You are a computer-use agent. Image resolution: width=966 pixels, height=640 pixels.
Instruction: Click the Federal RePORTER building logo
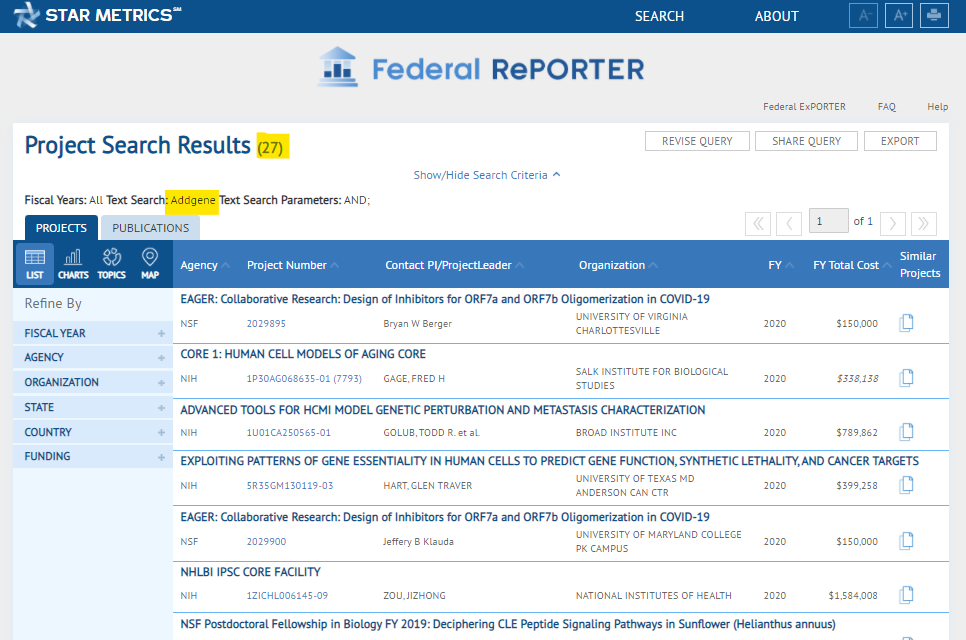tap(338, 67)
